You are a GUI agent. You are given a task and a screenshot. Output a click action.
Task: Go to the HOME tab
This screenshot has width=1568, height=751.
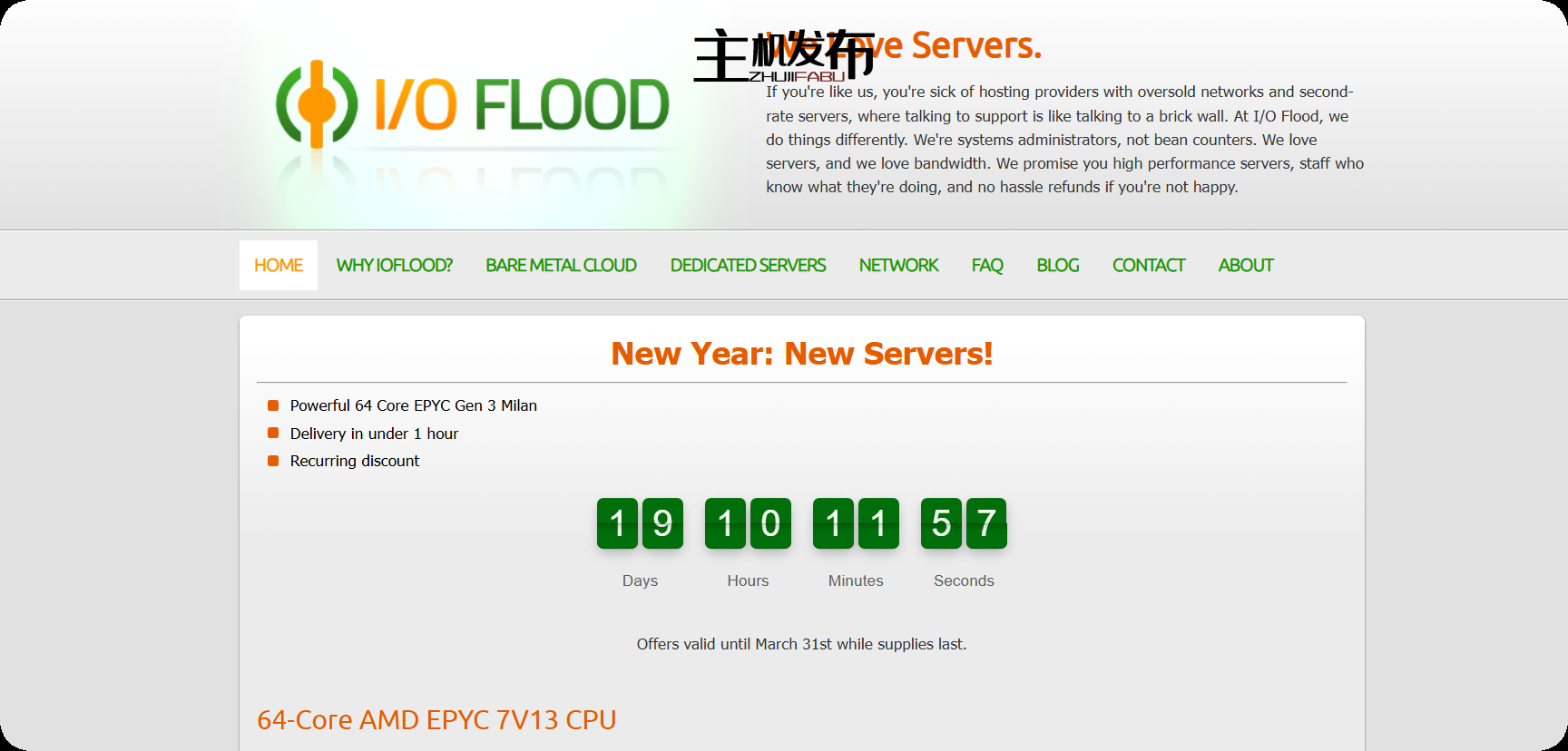(279, 266)
